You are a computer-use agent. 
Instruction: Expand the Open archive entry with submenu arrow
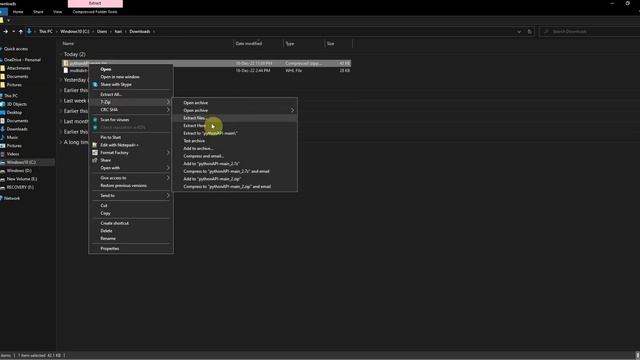coord(235,110)
